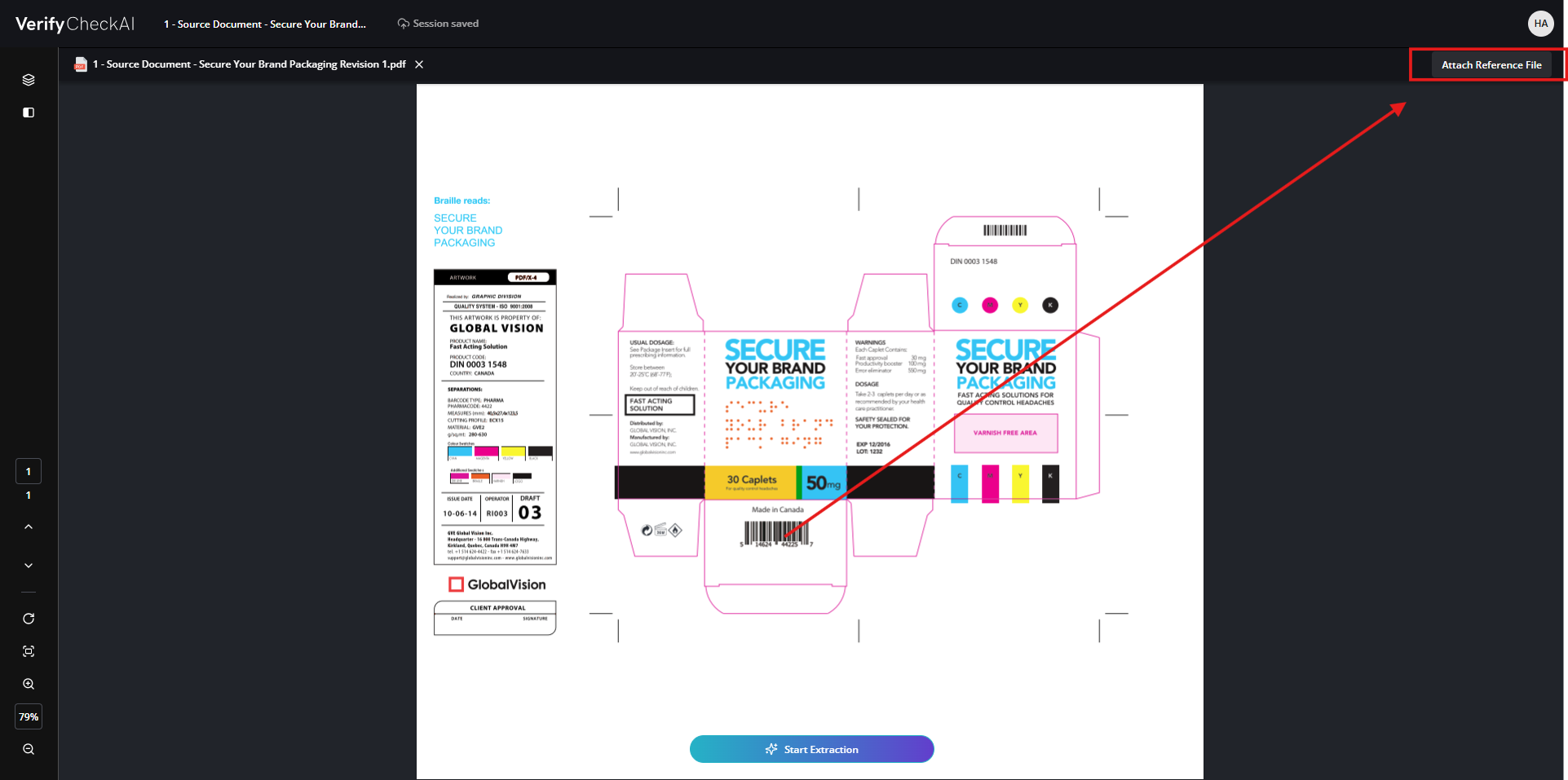This screenshot has height=780, width=1568.
Task: Click the "USUAL DOSAGE:" heading on the carton
Action: (x=651, y=342)
